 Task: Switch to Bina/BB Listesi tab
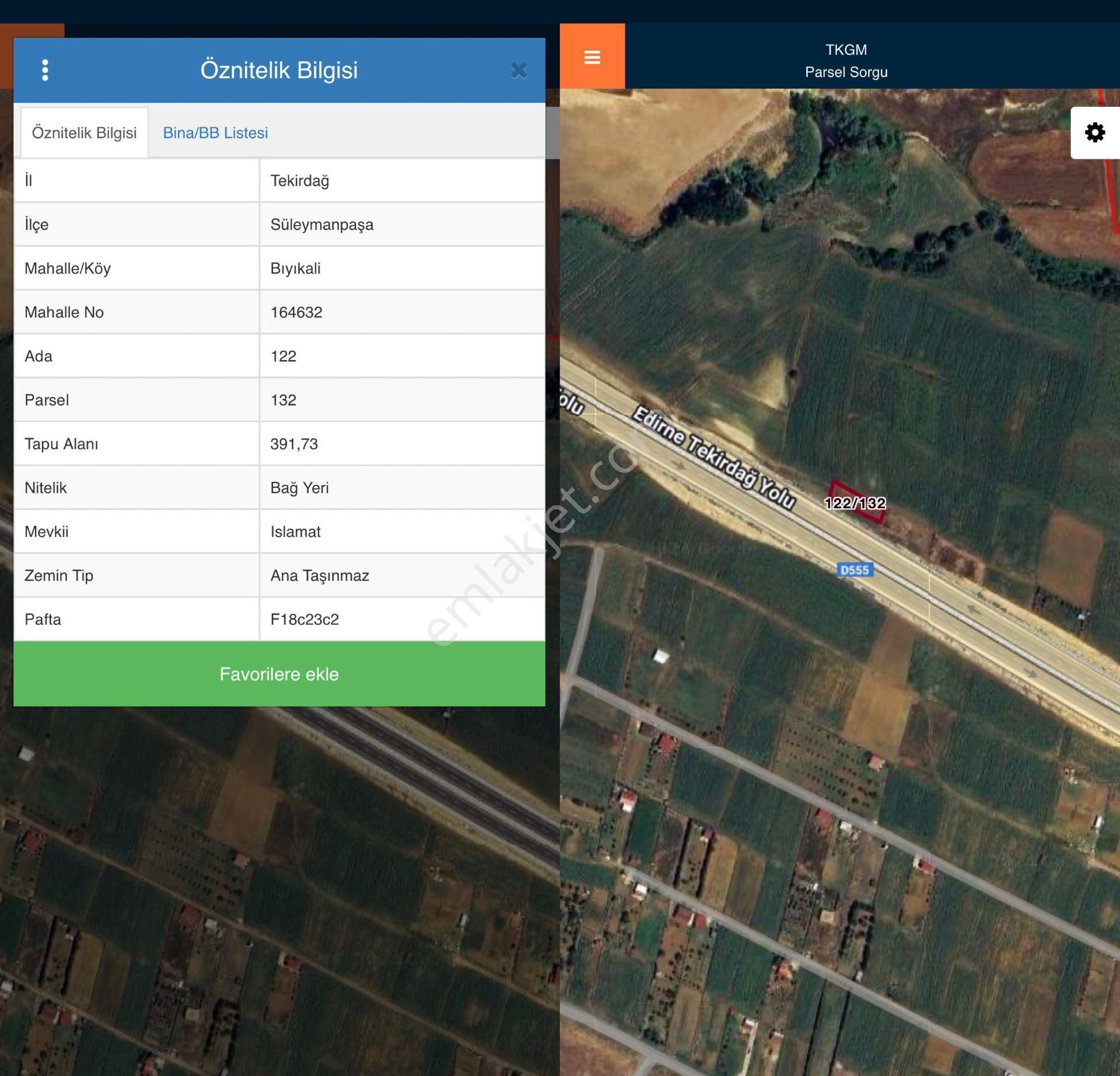pyautogui.click(x=215, y=133)
